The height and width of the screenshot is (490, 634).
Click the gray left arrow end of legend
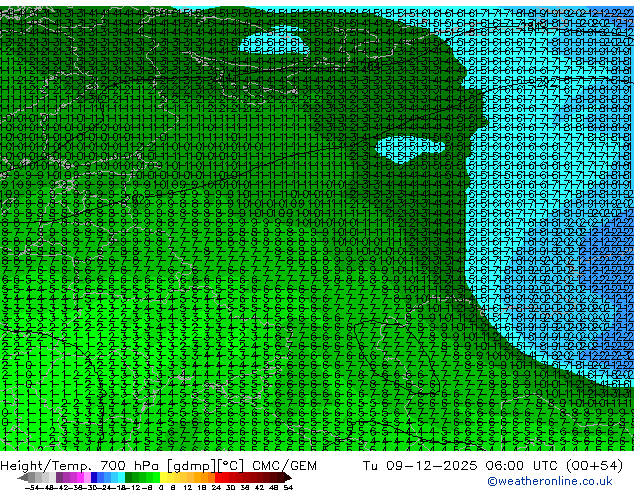coord(23,477)
